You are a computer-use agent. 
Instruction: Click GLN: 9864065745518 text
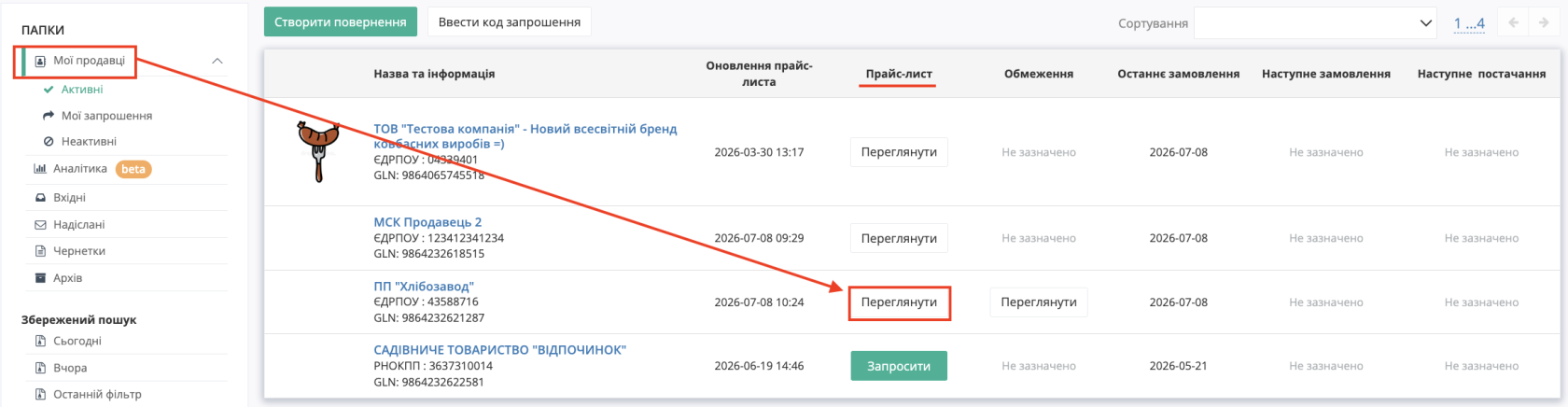pyautogui.click(x=429, y=175)
